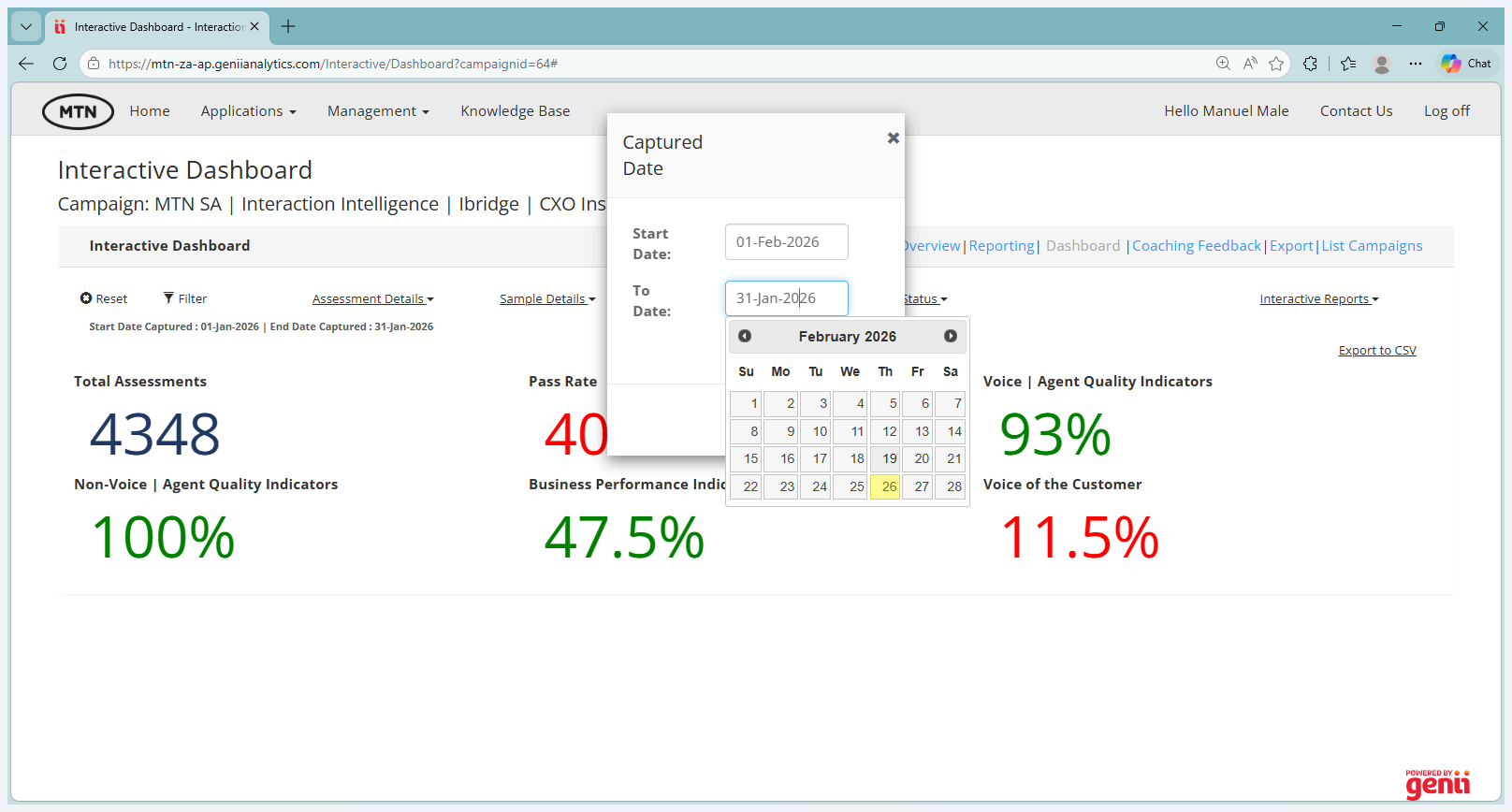Go to the Home page
The image size is (1512, 812).
[150, 111]
